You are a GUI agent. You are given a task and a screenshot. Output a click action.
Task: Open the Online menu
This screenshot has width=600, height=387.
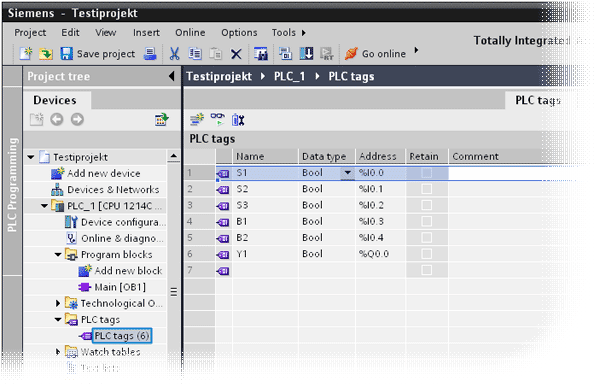(x=190, y=33)
